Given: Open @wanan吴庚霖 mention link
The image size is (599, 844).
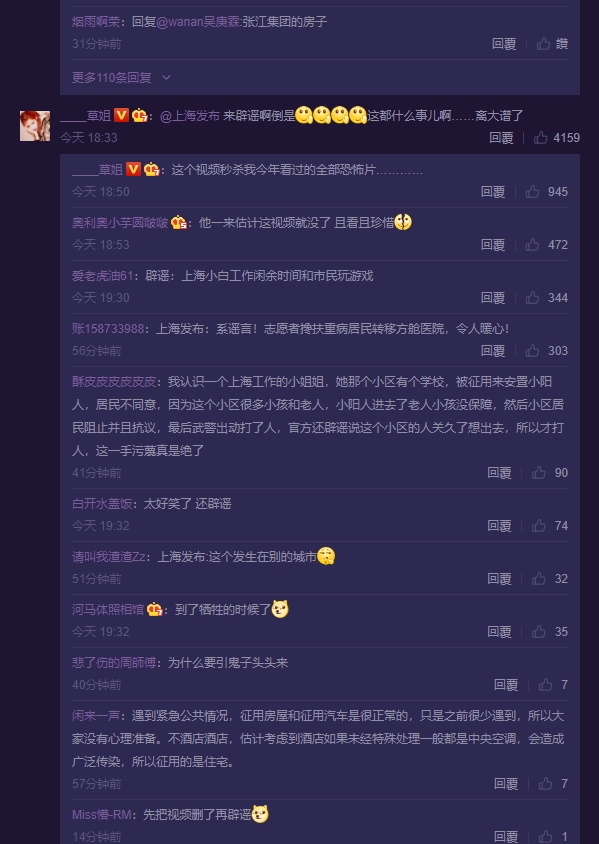Looking at the screenshot, I should (x=199, y=22).
